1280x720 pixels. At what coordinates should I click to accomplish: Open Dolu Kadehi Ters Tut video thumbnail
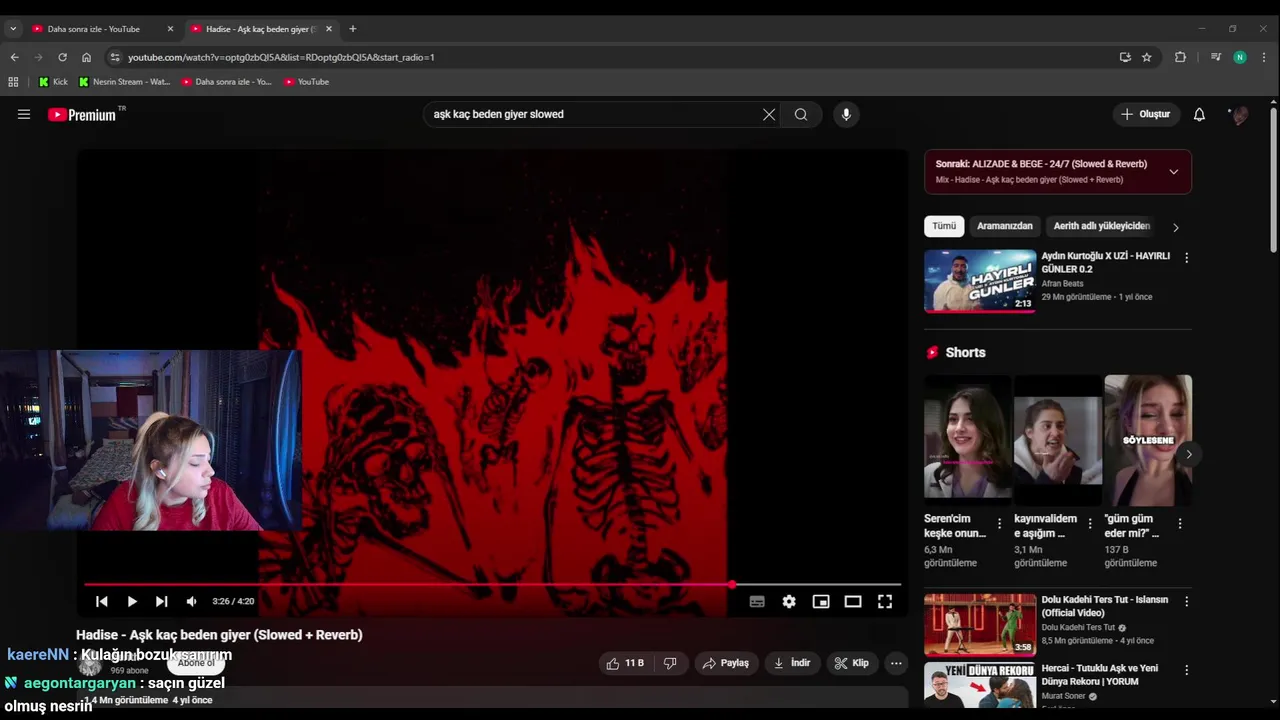980,625
